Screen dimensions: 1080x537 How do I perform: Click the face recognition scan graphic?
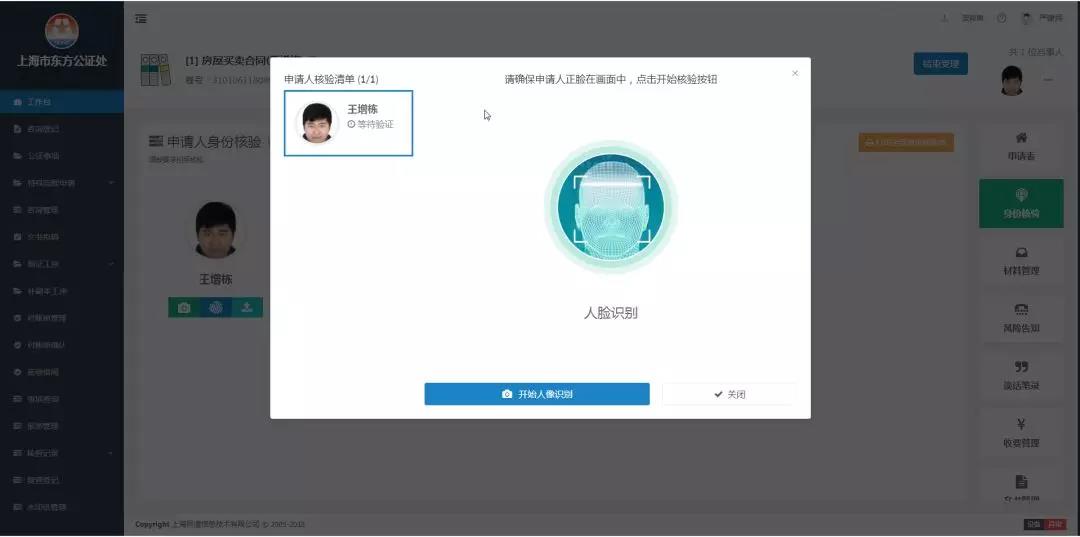pos(610,207)
